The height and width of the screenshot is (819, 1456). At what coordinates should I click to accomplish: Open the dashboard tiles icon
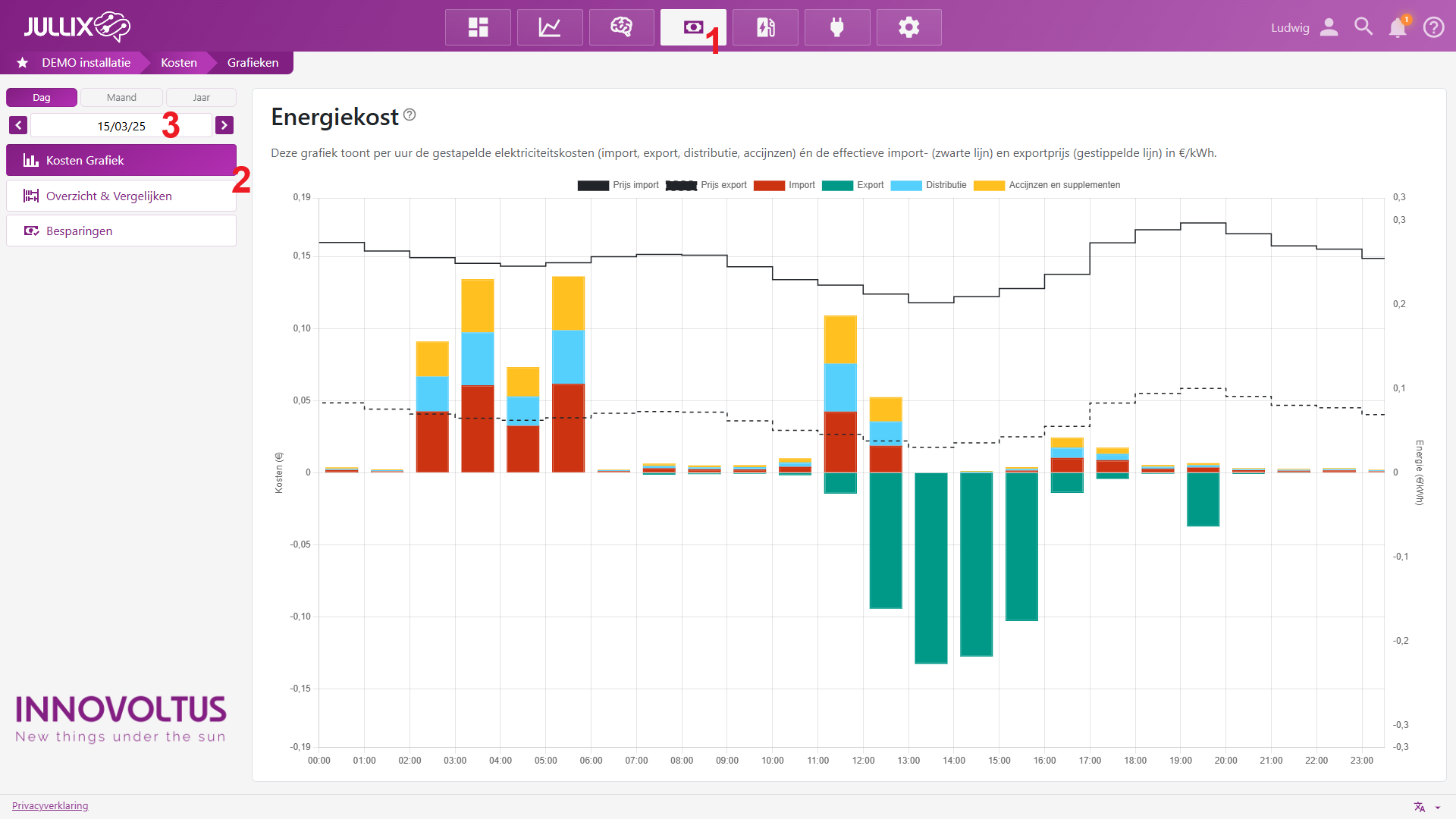(478, 27)
